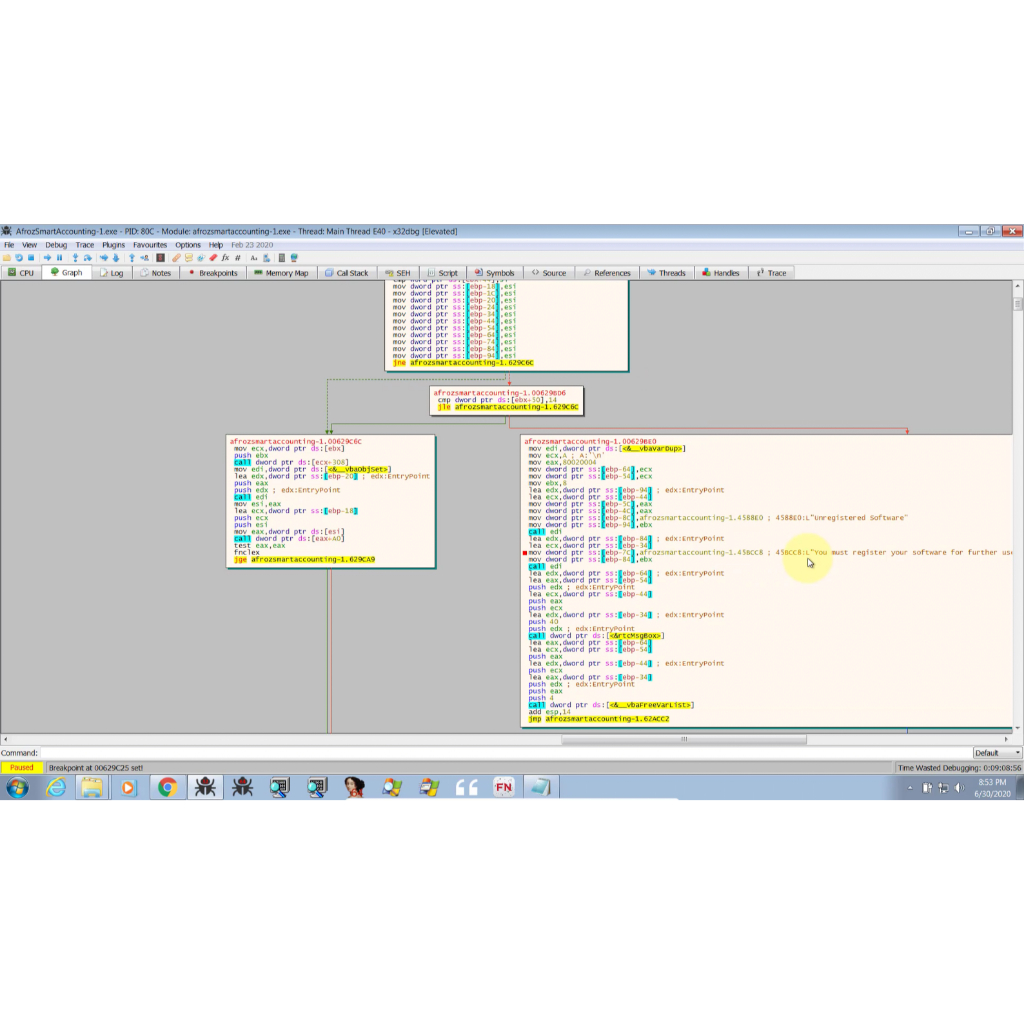Image resolution: width=1024 pixels, height=1024 pixels.
Task: Show the Comments list
Action: coord(189,258)
